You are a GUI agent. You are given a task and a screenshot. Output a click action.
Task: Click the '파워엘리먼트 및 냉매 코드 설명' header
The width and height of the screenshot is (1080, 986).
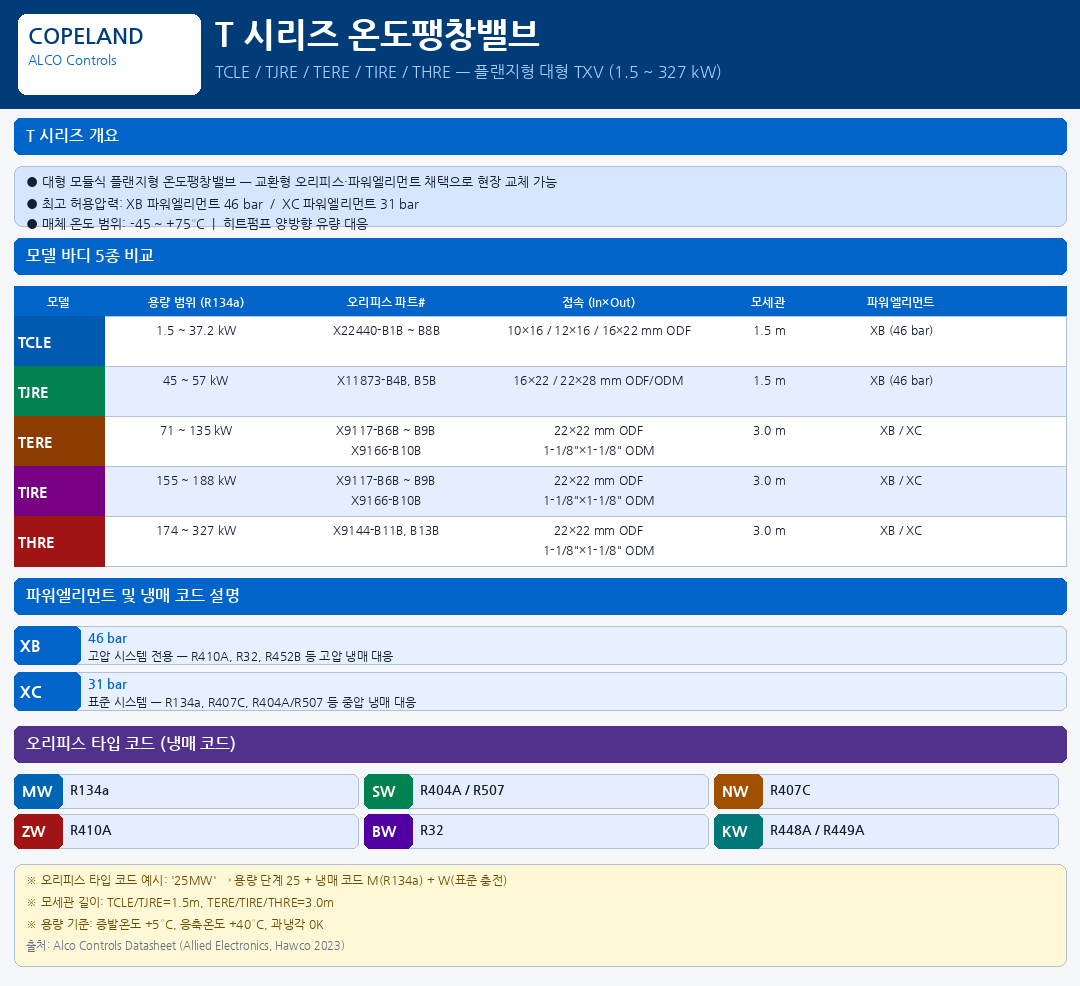(540, 596)
